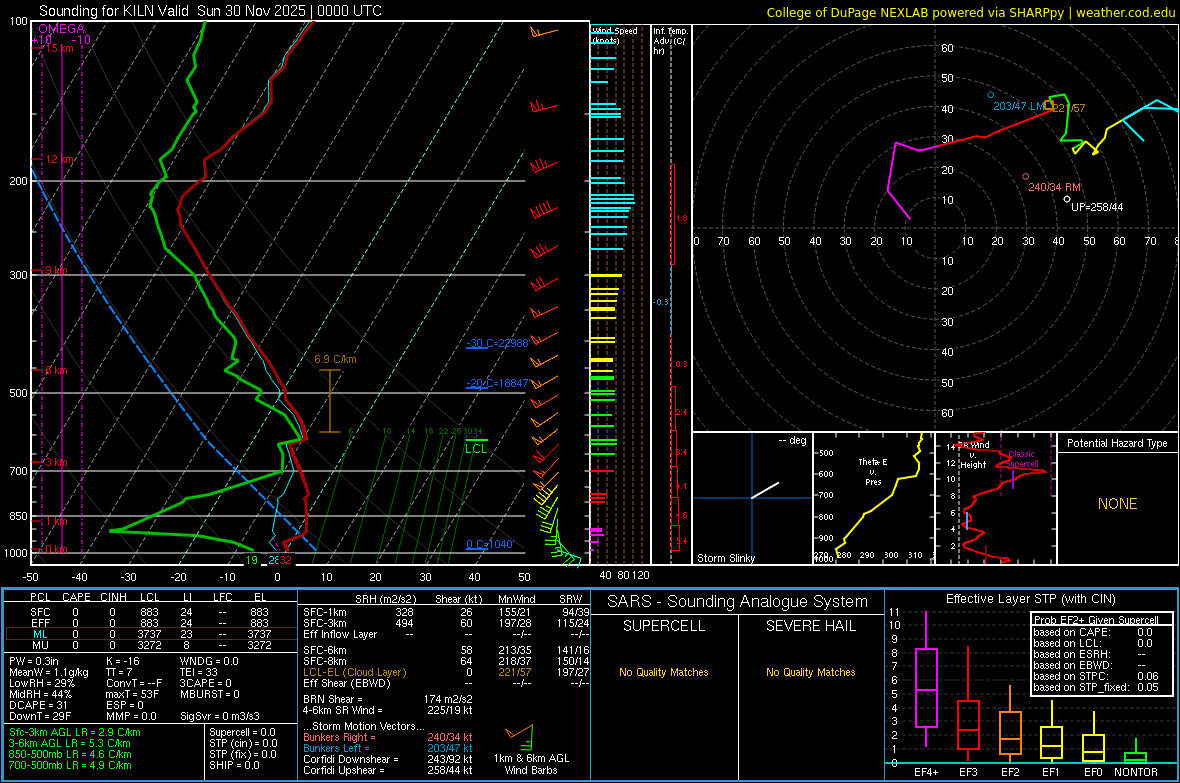Screen dimensions: 1180x783
Task: Click the '0 C=1040' freezing level label
Action: 490,544
